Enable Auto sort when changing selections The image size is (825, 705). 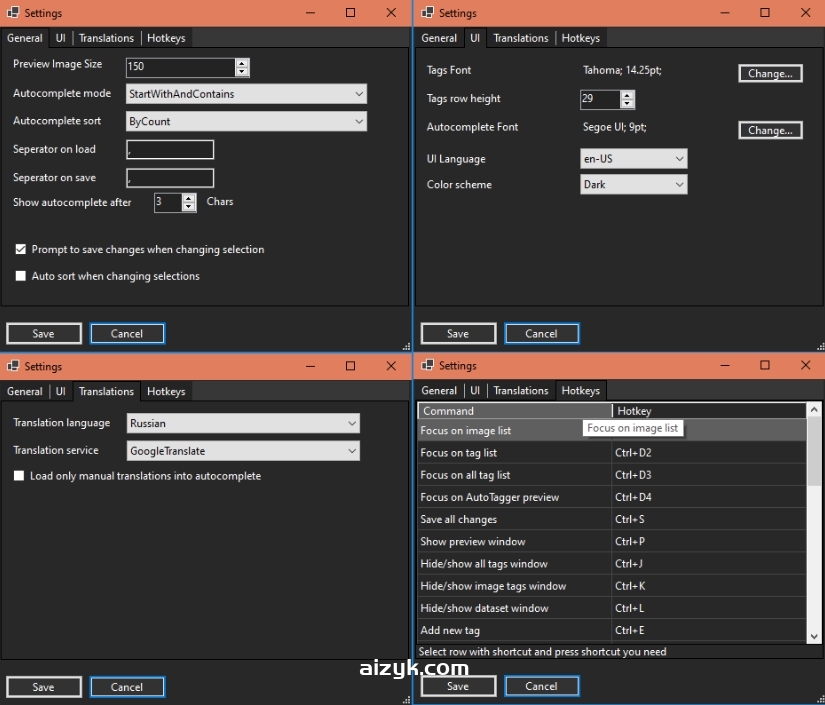20,276
